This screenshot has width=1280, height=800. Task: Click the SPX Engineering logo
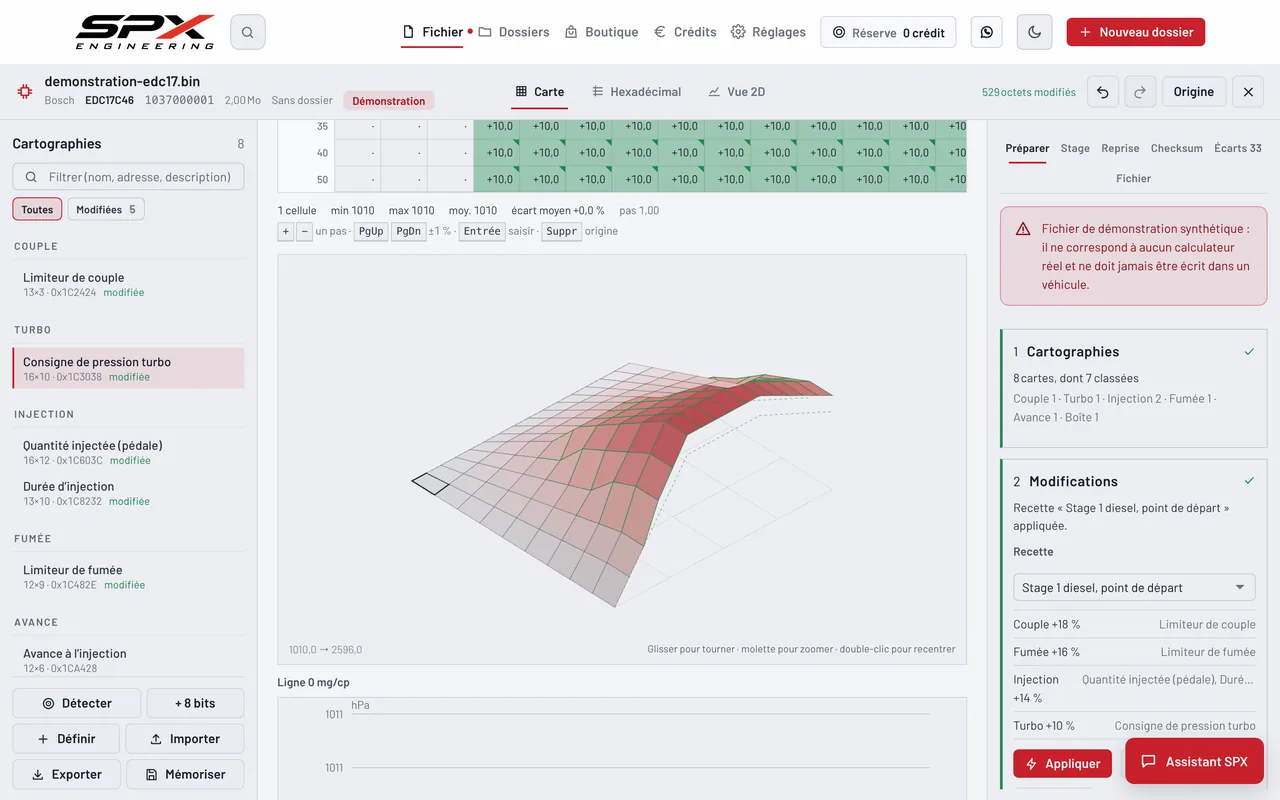pos(145,32)
